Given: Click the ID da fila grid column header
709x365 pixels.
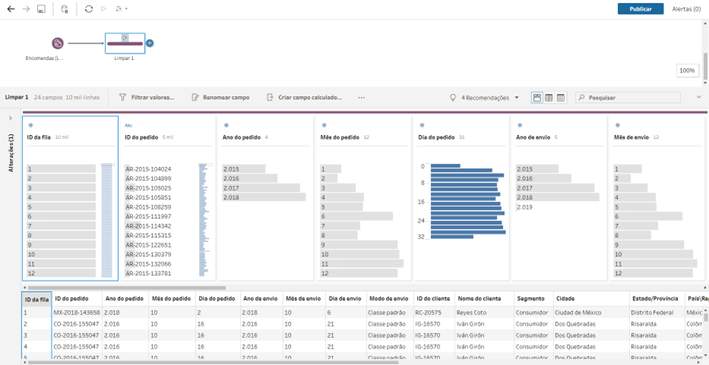Looking at the screenshot, I should pos(37,299).
